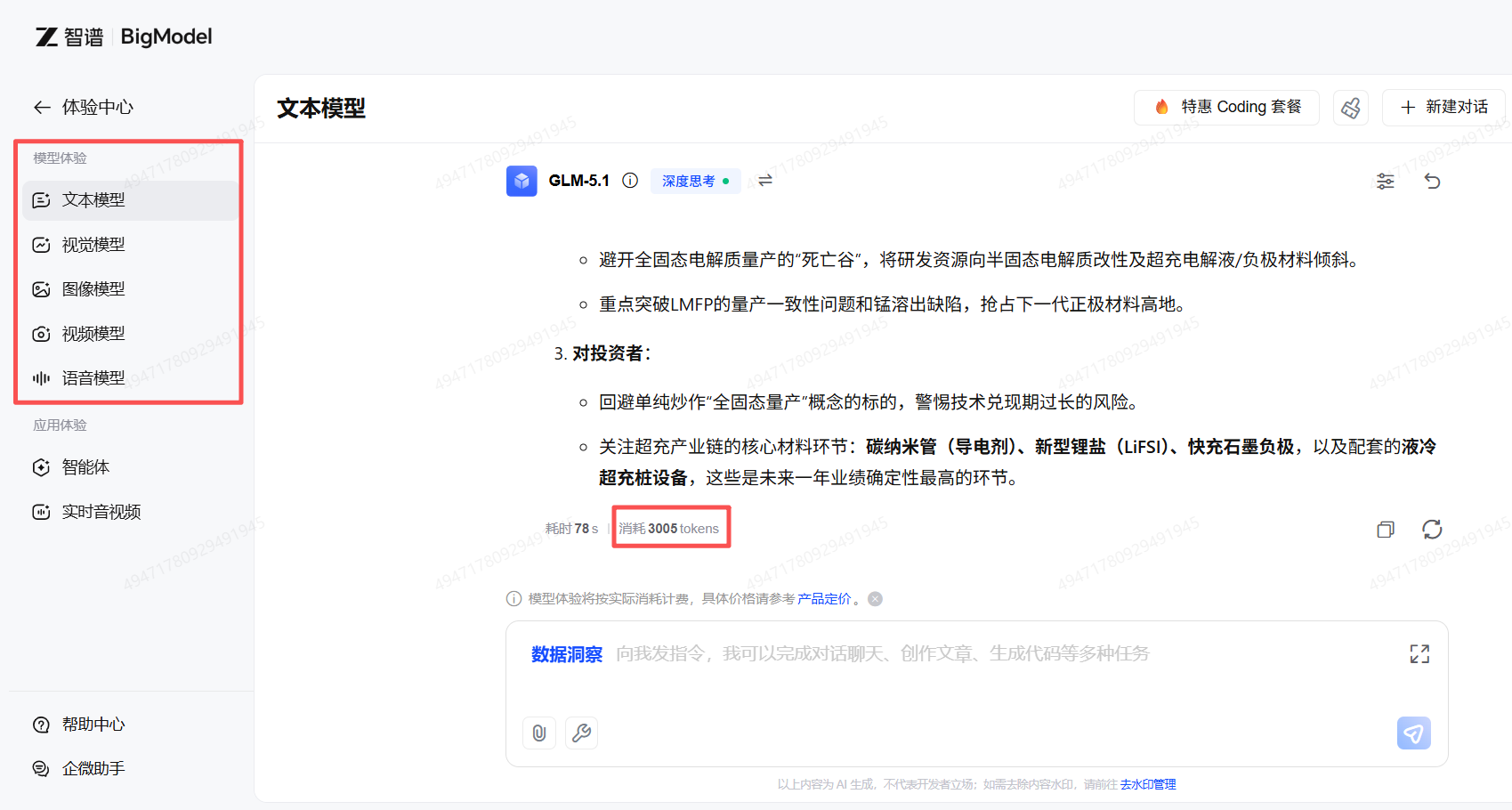
Task: Open the parameter settings sliders icon
Action: click(x=1386, y=182)
